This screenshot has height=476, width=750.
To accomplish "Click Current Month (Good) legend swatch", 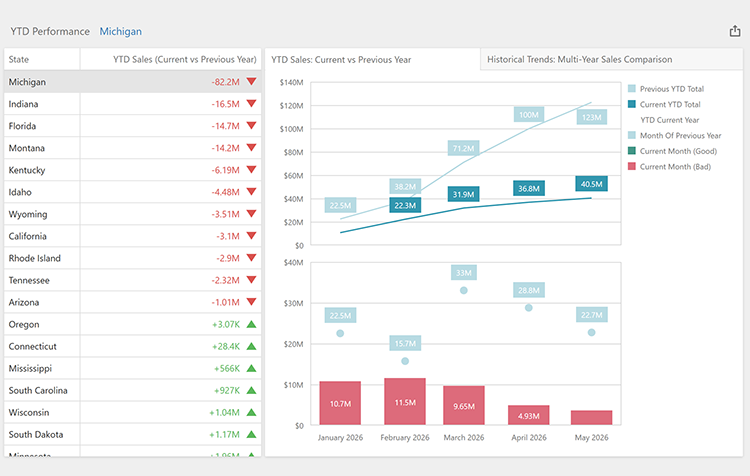I will [x=631, y=151].
